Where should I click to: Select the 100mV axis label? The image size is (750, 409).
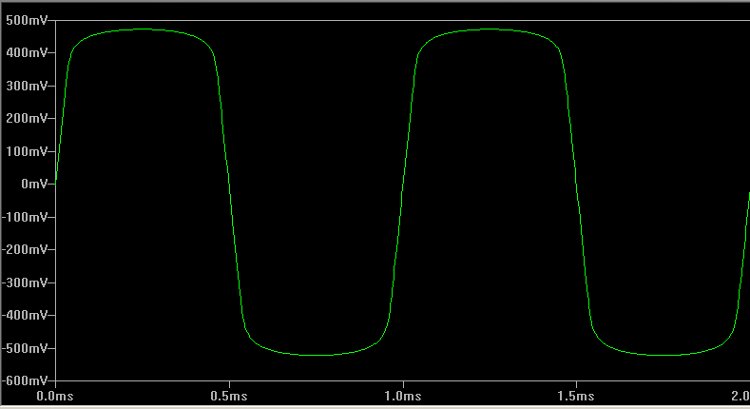[x=25, y=152]
